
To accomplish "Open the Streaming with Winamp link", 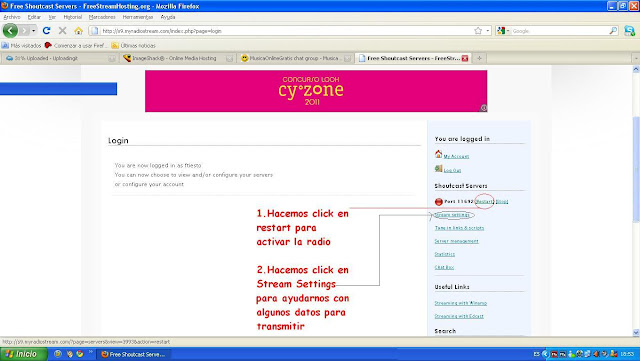I will 460,303.
